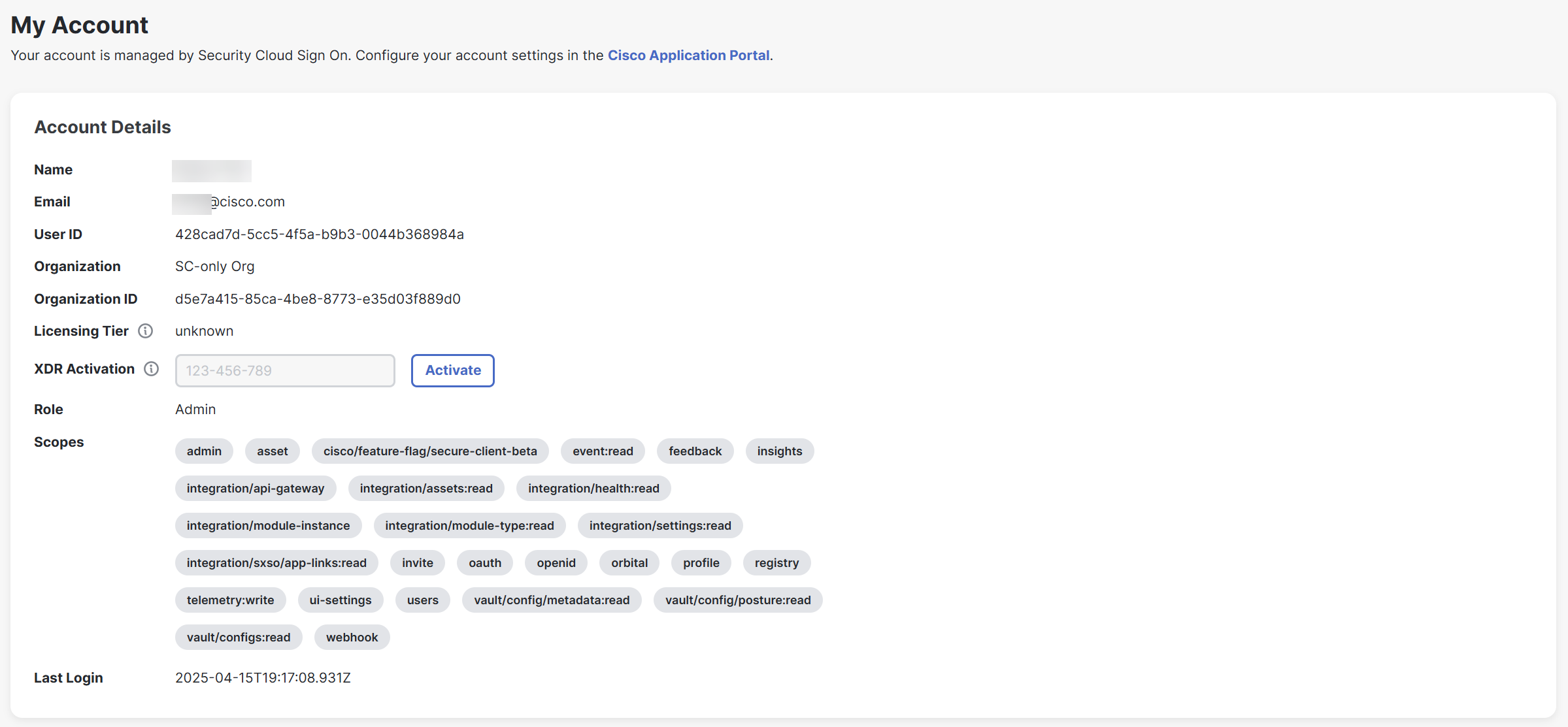Click the insights scope tag
Screen dimensions: 1568x727
(x=780, y=451)
